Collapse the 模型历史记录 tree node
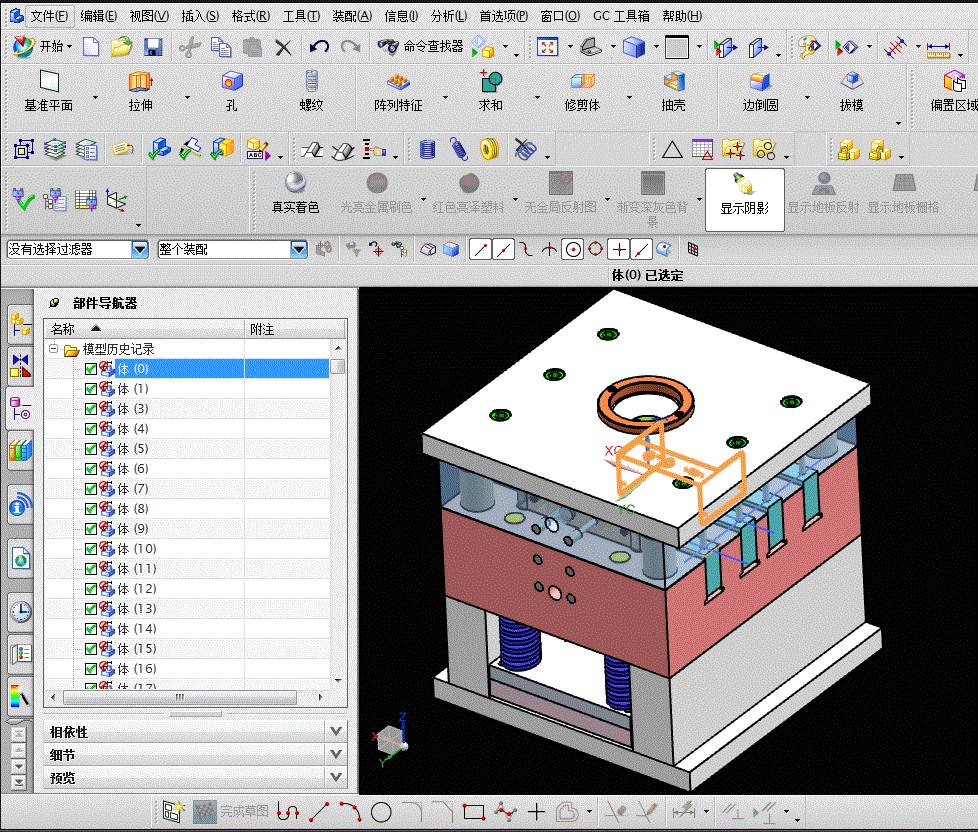 [x=54, y=350]
